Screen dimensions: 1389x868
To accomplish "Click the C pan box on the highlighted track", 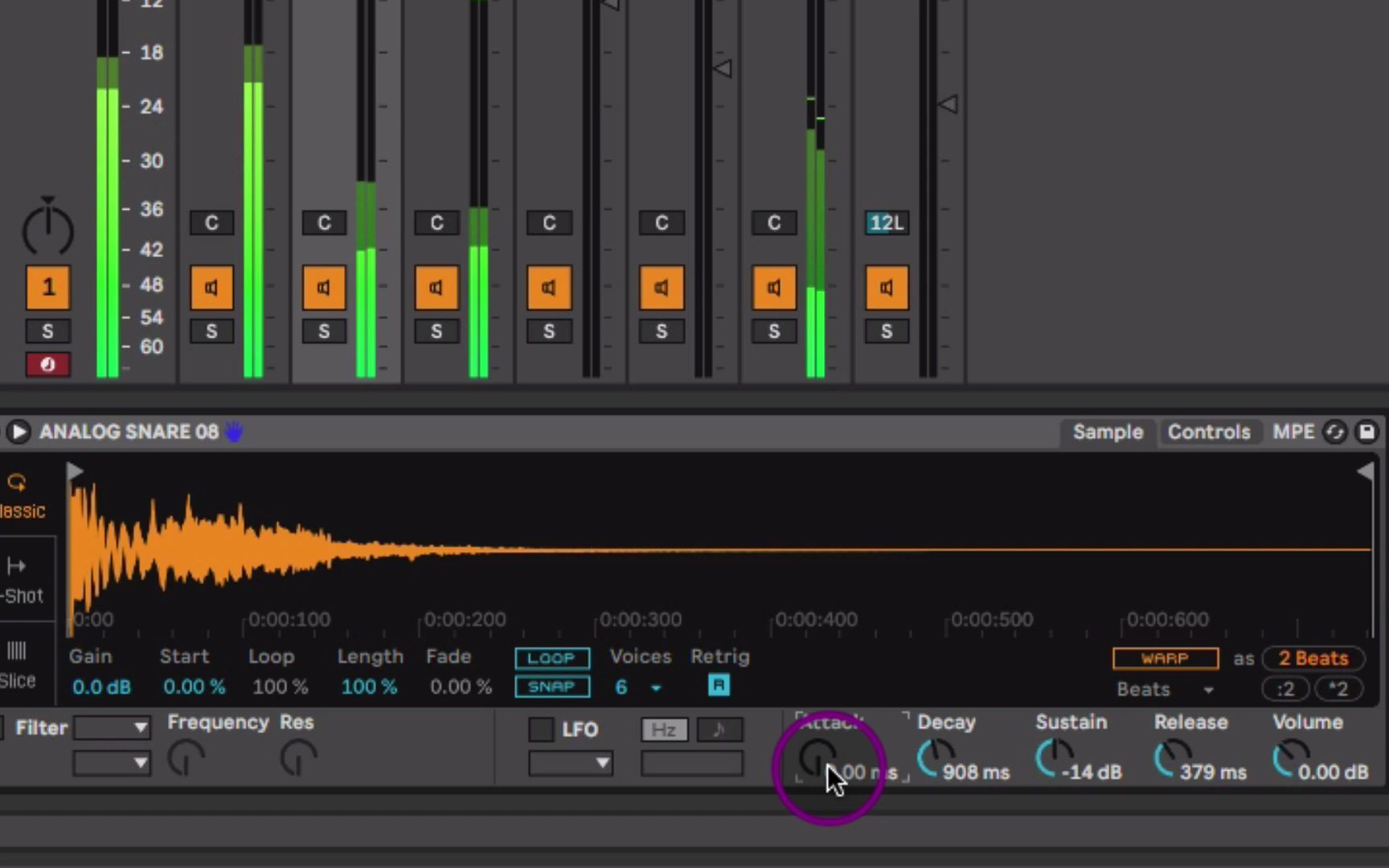I will 324,223.
